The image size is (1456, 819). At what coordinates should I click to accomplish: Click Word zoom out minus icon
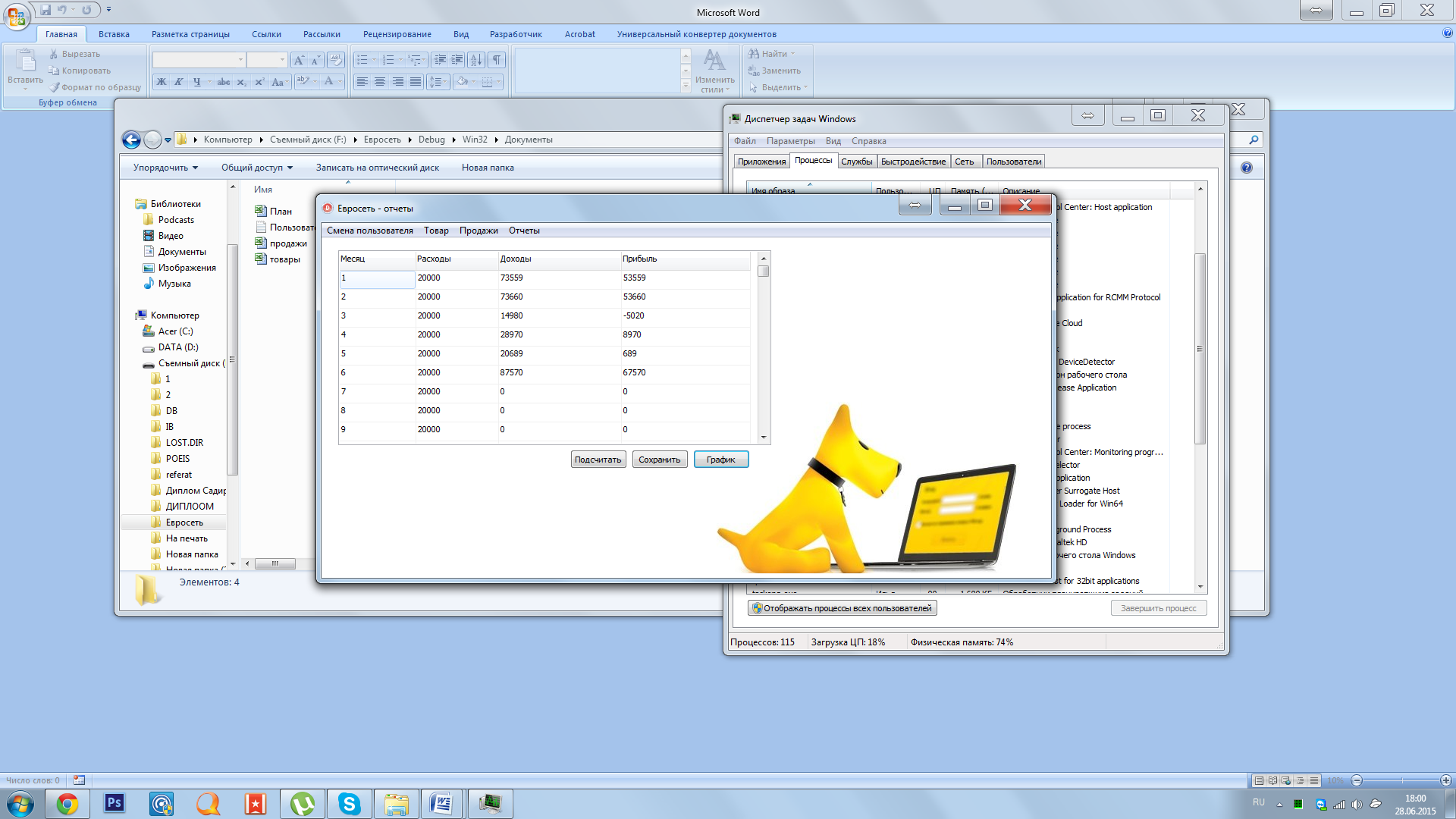(x=1357, y=780)
